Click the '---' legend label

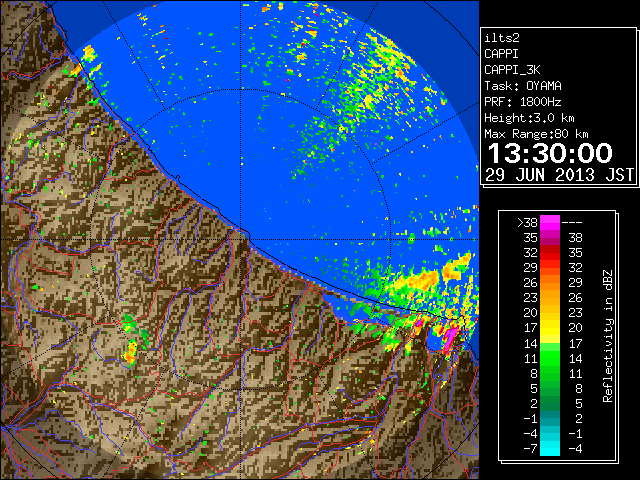click(572, 222)
